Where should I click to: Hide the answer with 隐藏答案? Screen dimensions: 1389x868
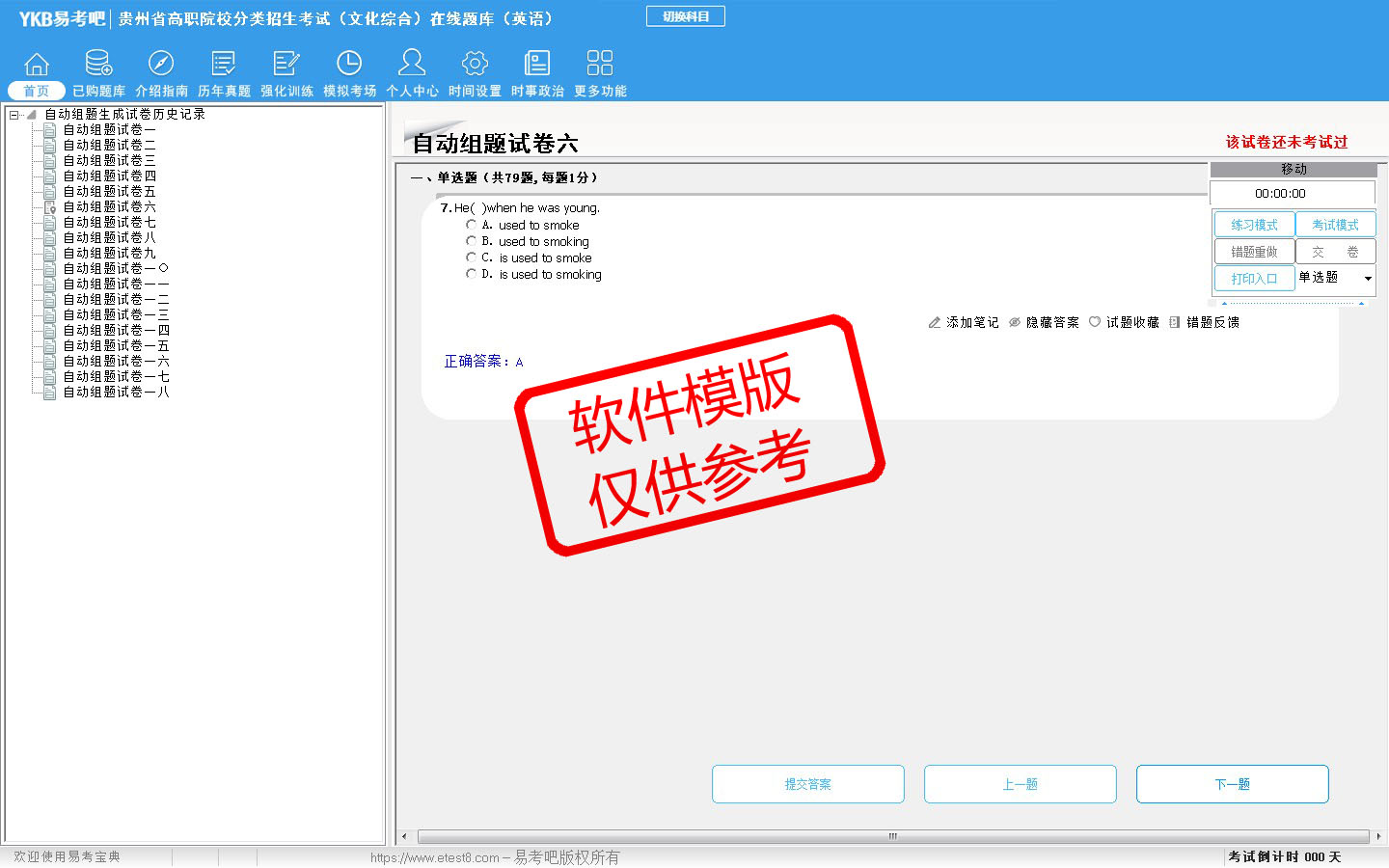pyautogui.click(x=1044, y=322)
